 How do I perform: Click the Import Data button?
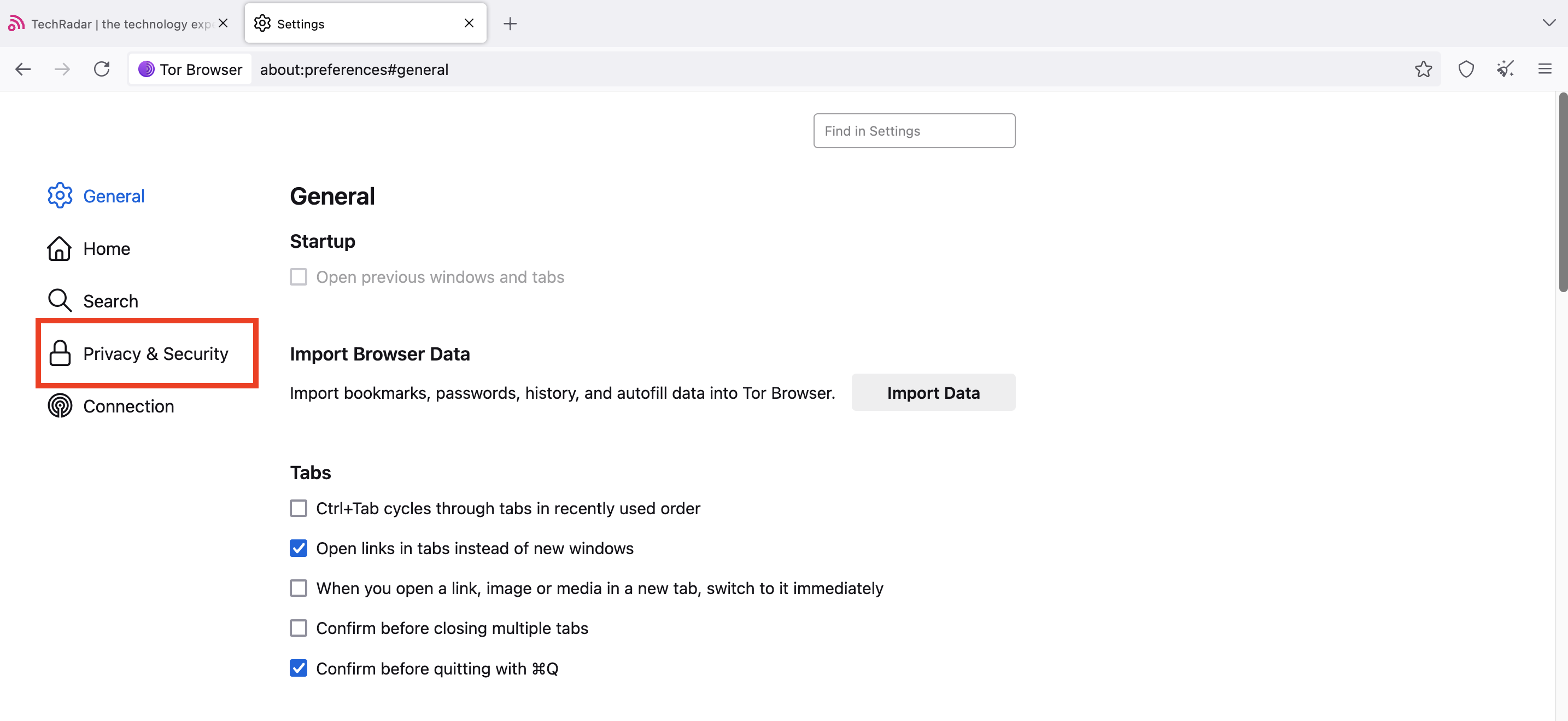click(933, 393)
